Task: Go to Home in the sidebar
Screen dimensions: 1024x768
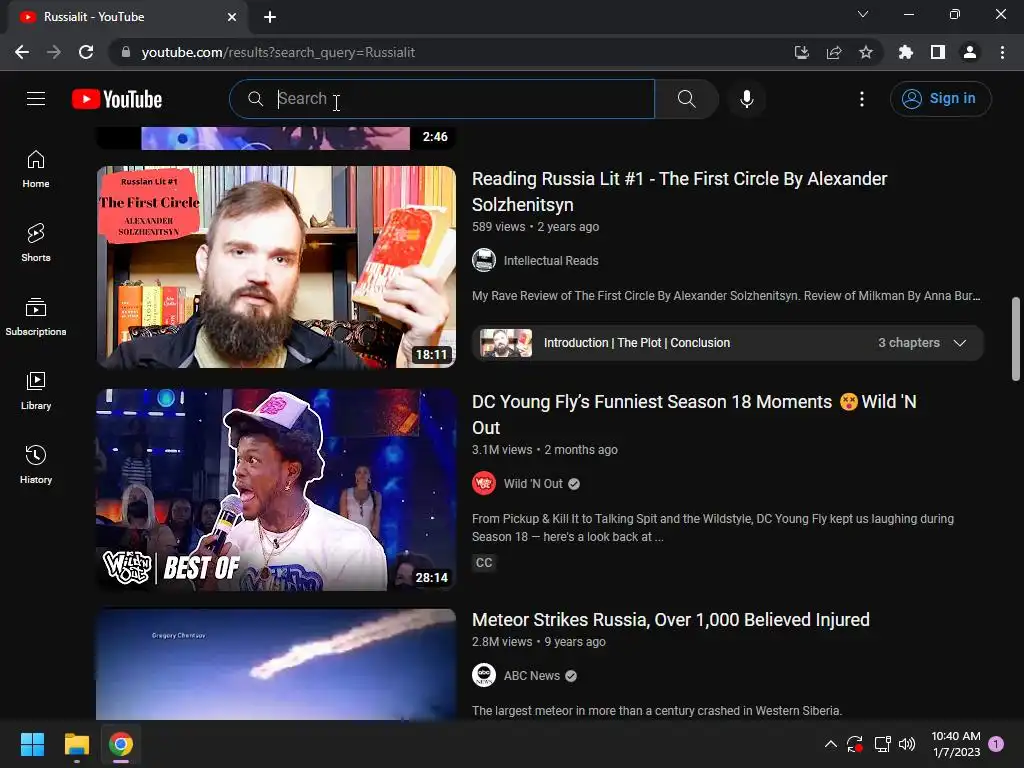Action: [x=36, y=169]
